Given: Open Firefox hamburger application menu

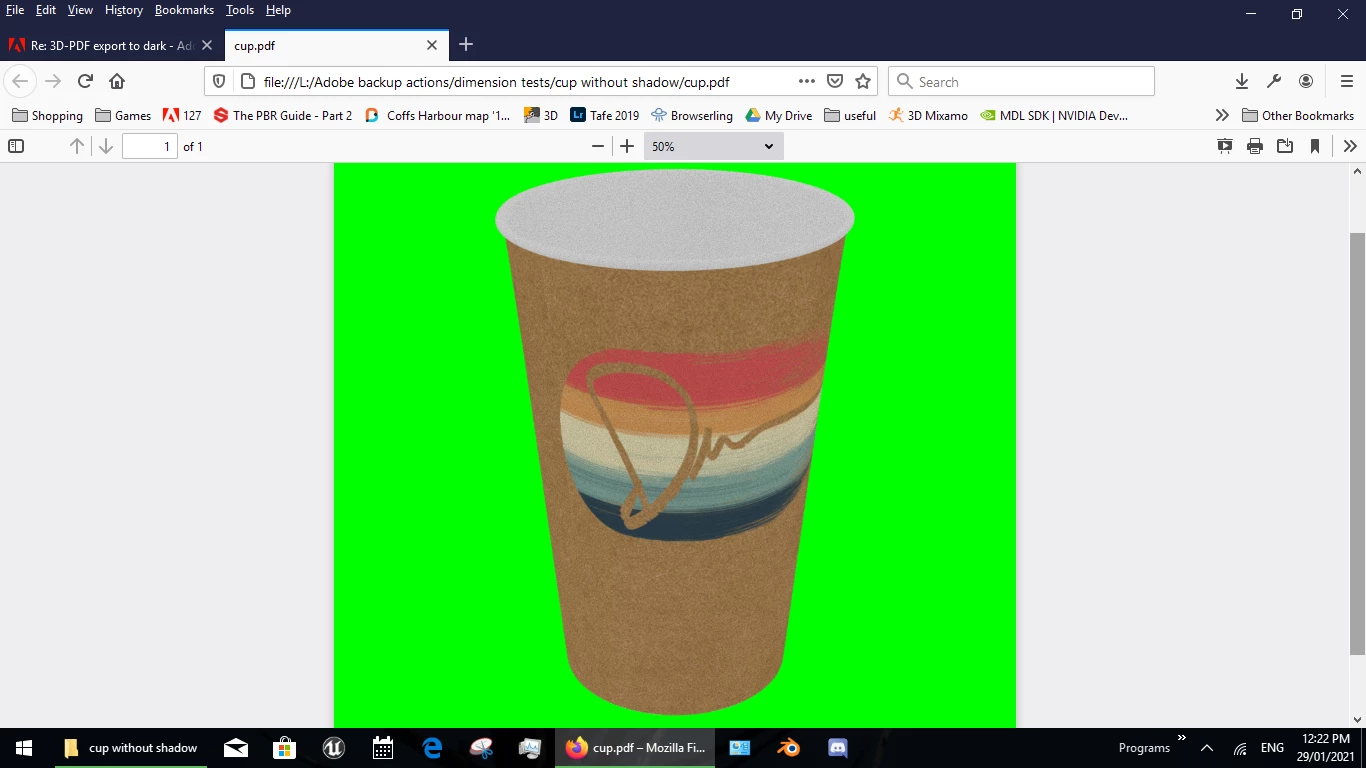Looking at the screenshot, I should click(x=1347, y=82).
